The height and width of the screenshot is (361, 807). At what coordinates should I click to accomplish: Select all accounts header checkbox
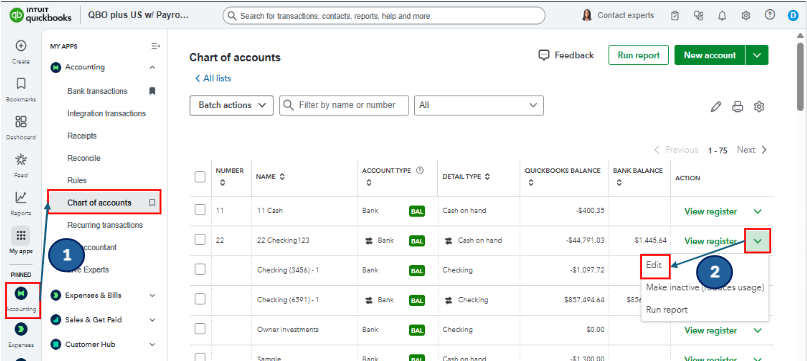(200, 177)
